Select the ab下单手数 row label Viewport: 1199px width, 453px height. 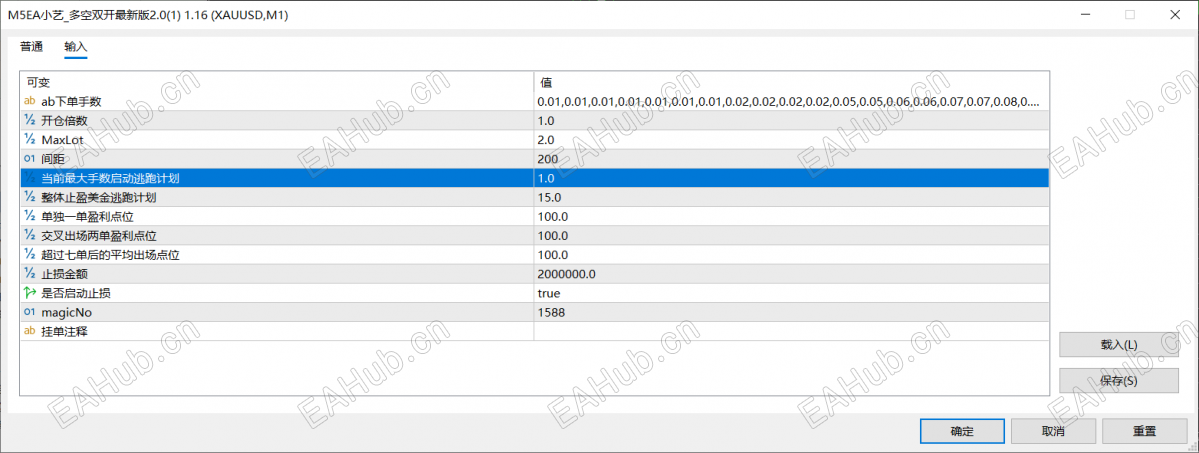[x=71, y=102]
